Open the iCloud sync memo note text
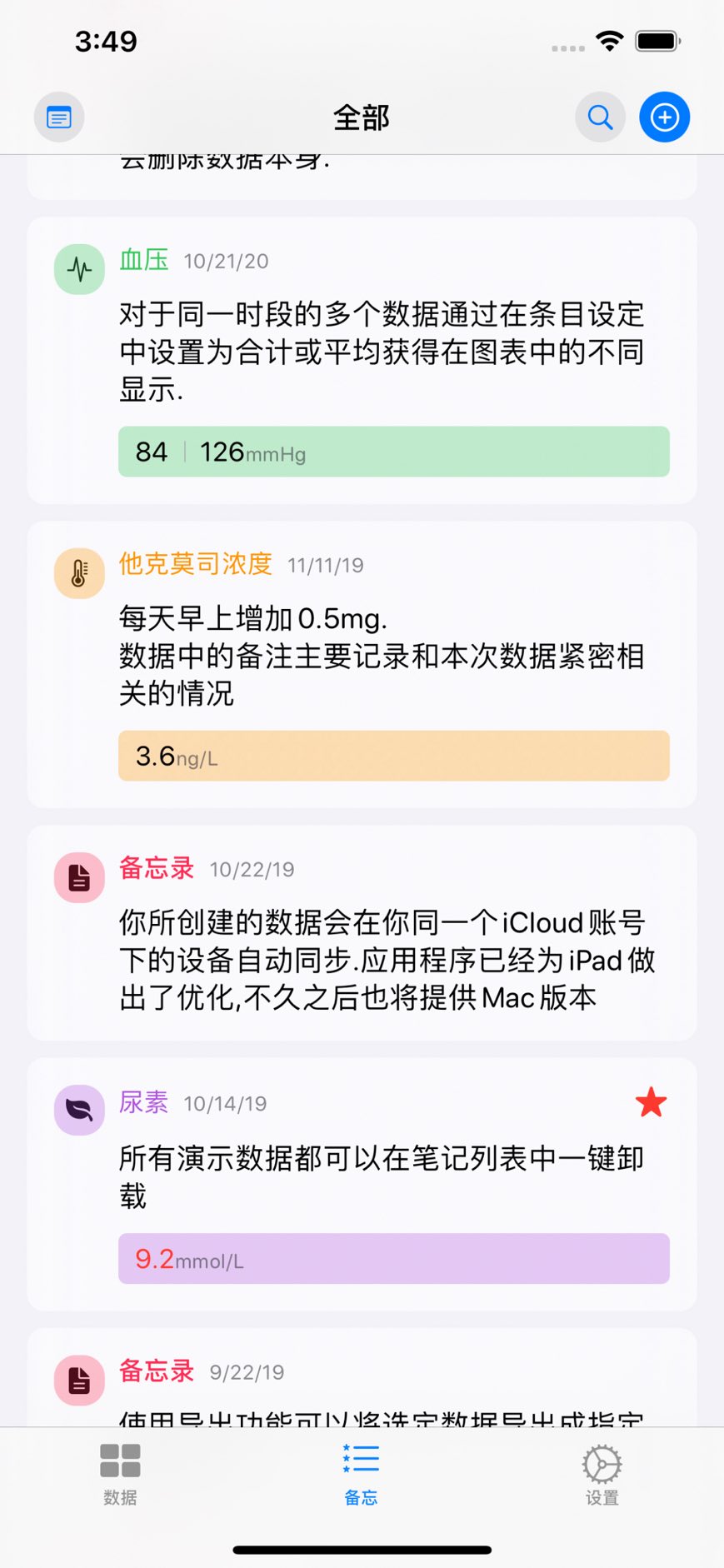724x1568 pixels. (387, 960)
